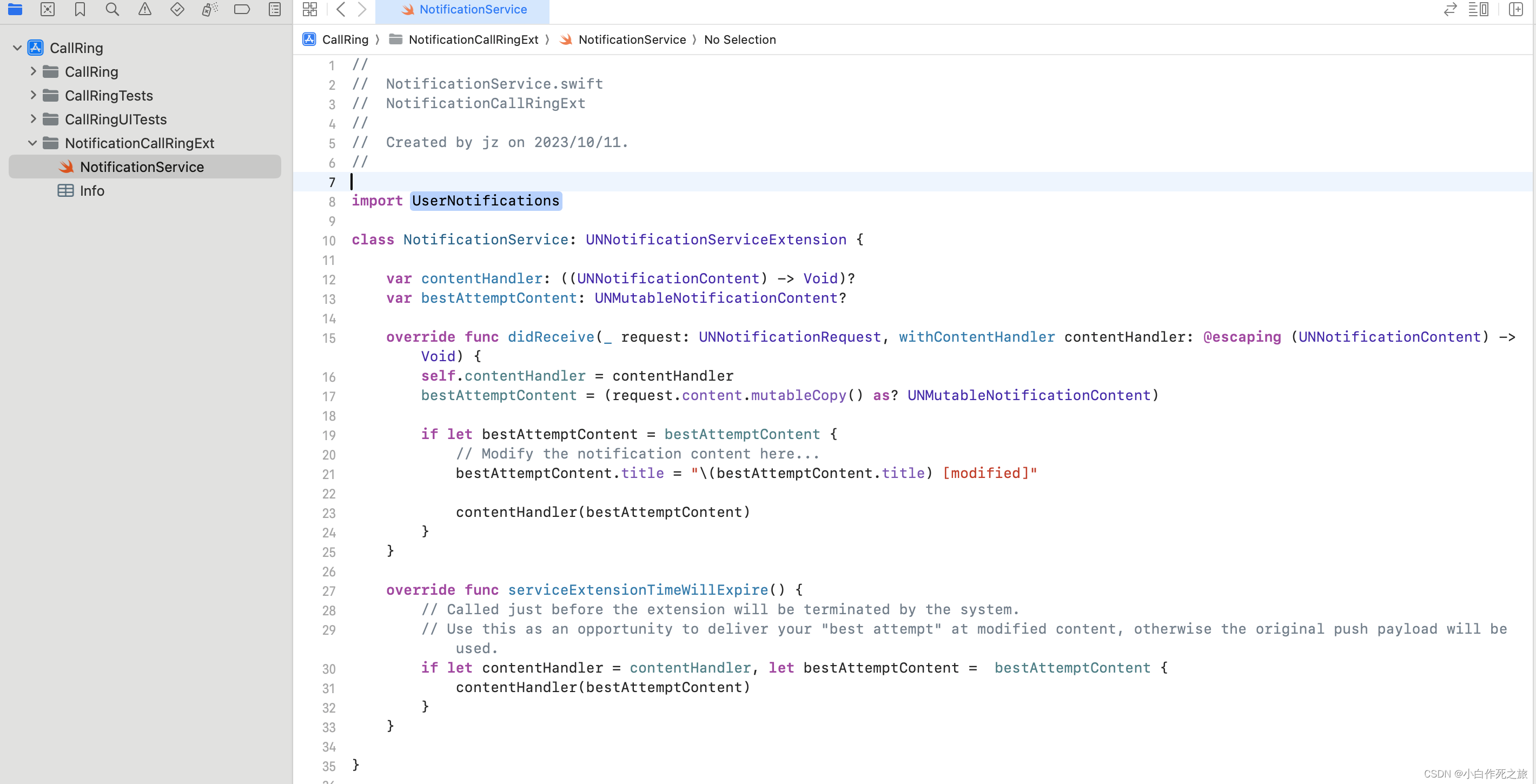Collapse the CallRing project root
This screenshot has height=784, width=1536.
pos(17,48)
